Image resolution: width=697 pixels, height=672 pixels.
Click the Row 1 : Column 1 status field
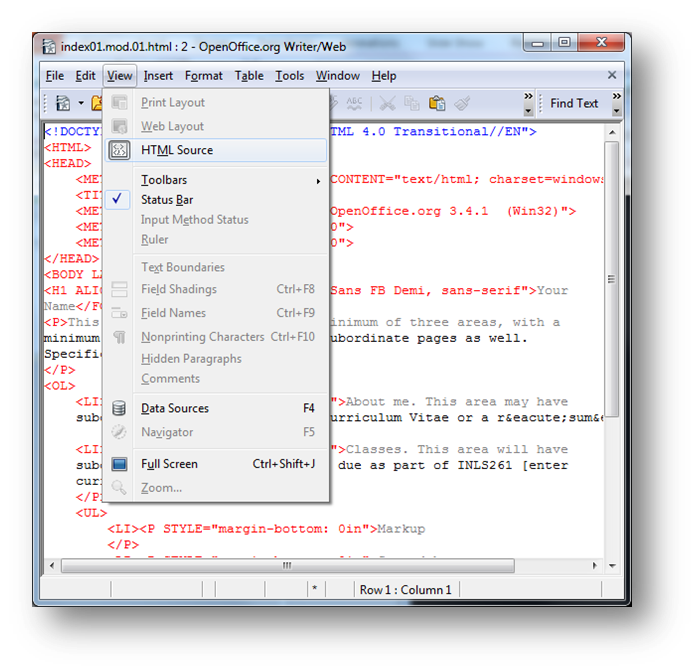pyautogui.click(x=405, y=590)
